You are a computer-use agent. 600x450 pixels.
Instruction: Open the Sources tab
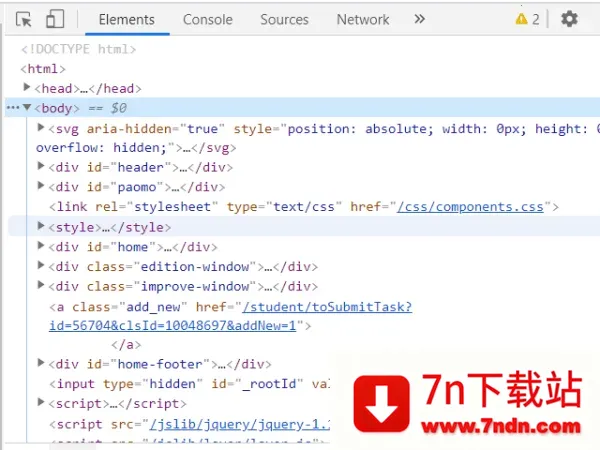(x=284, y=19)
